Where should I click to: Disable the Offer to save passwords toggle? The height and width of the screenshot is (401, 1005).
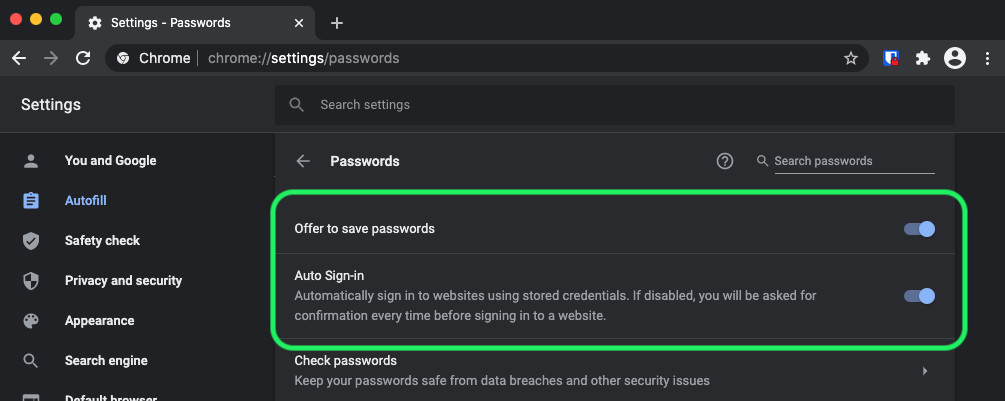(x=919, y=229)
